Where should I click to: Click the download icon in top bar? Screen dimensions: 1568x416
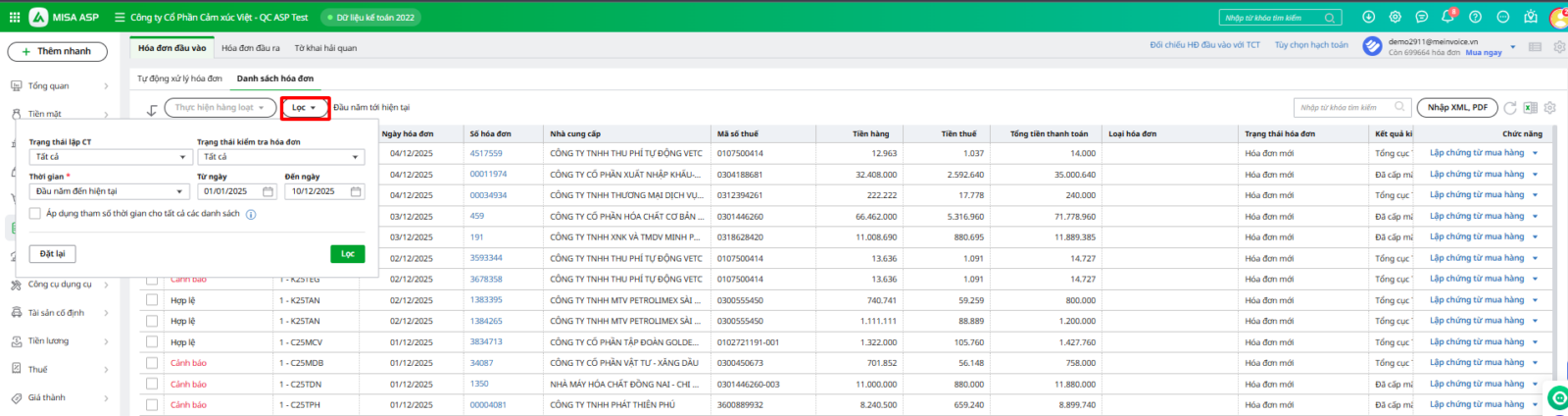coord(1368,17)
